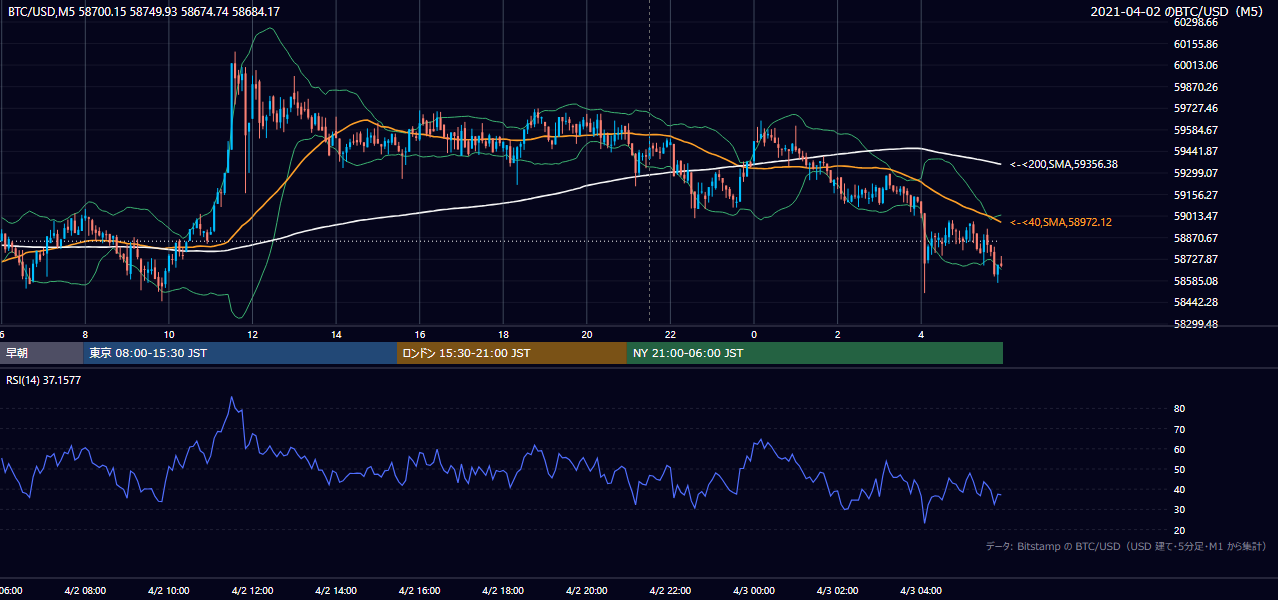Viewport: 1278px width, 600px height.
Task: Click the RSI axis value 70
Action: click(x=1179, y=429)
